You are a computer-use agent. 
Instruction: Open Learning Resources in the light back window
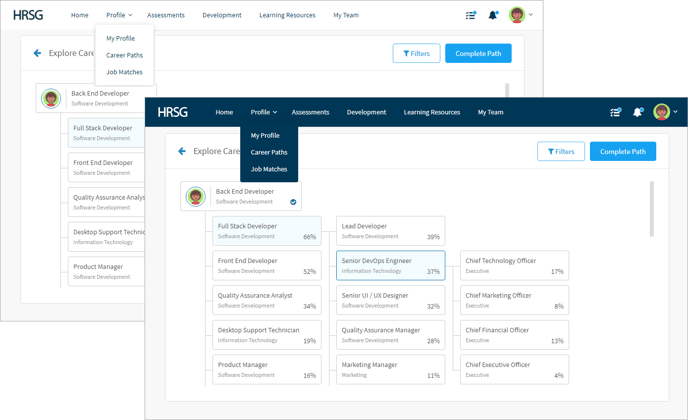[287, 15]
